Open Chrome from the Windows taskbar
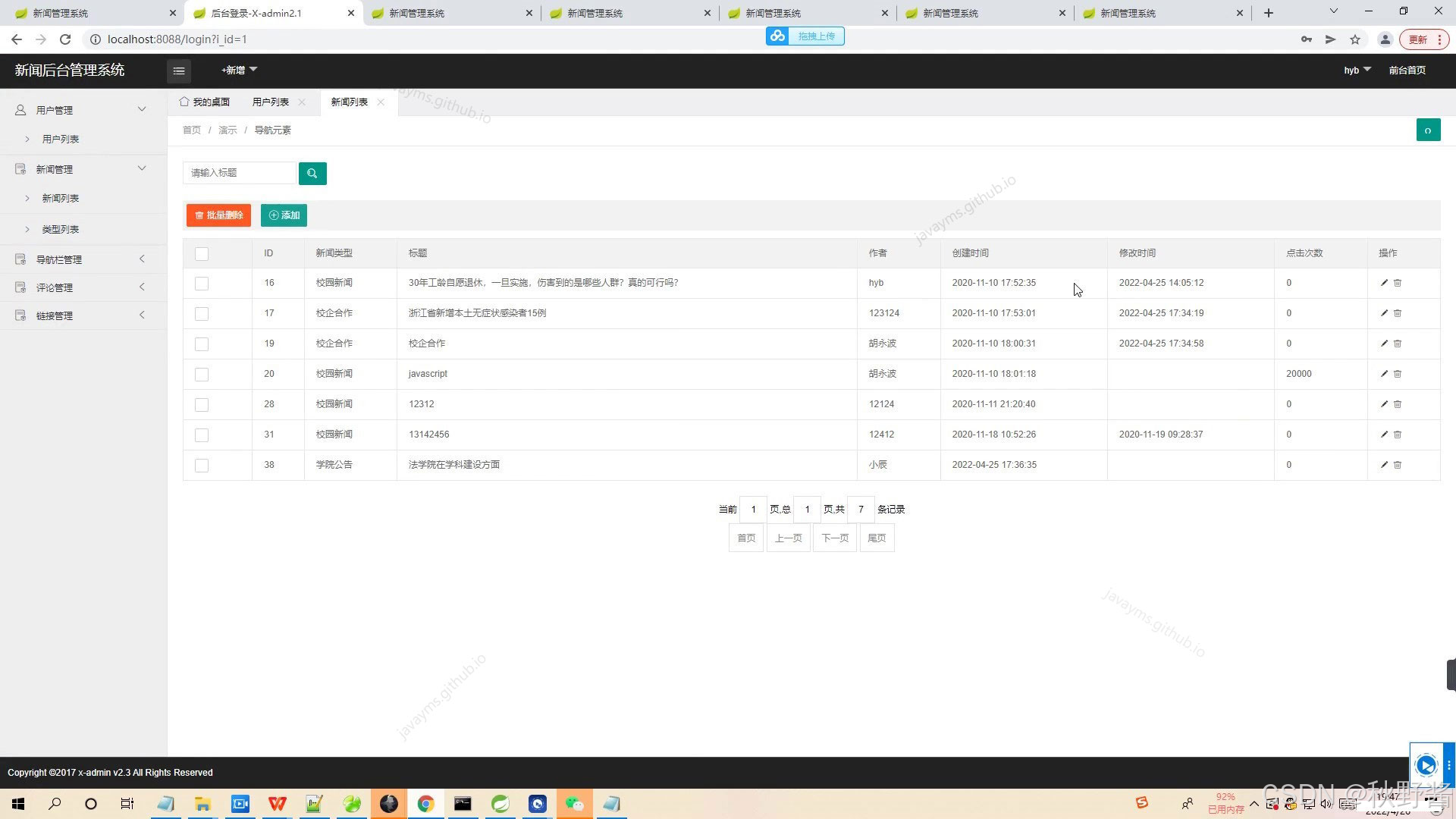 tap(425, 804)
